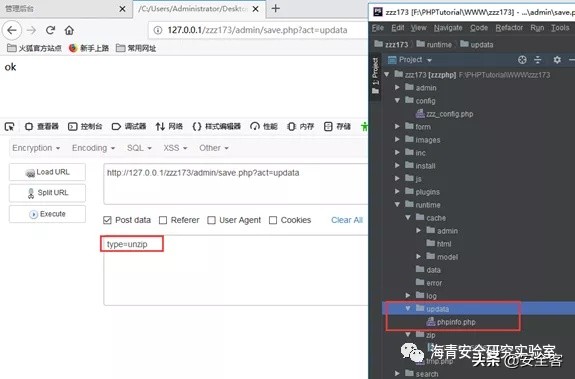Click the 1: Project side tool window tab

(x=375, y=75)
